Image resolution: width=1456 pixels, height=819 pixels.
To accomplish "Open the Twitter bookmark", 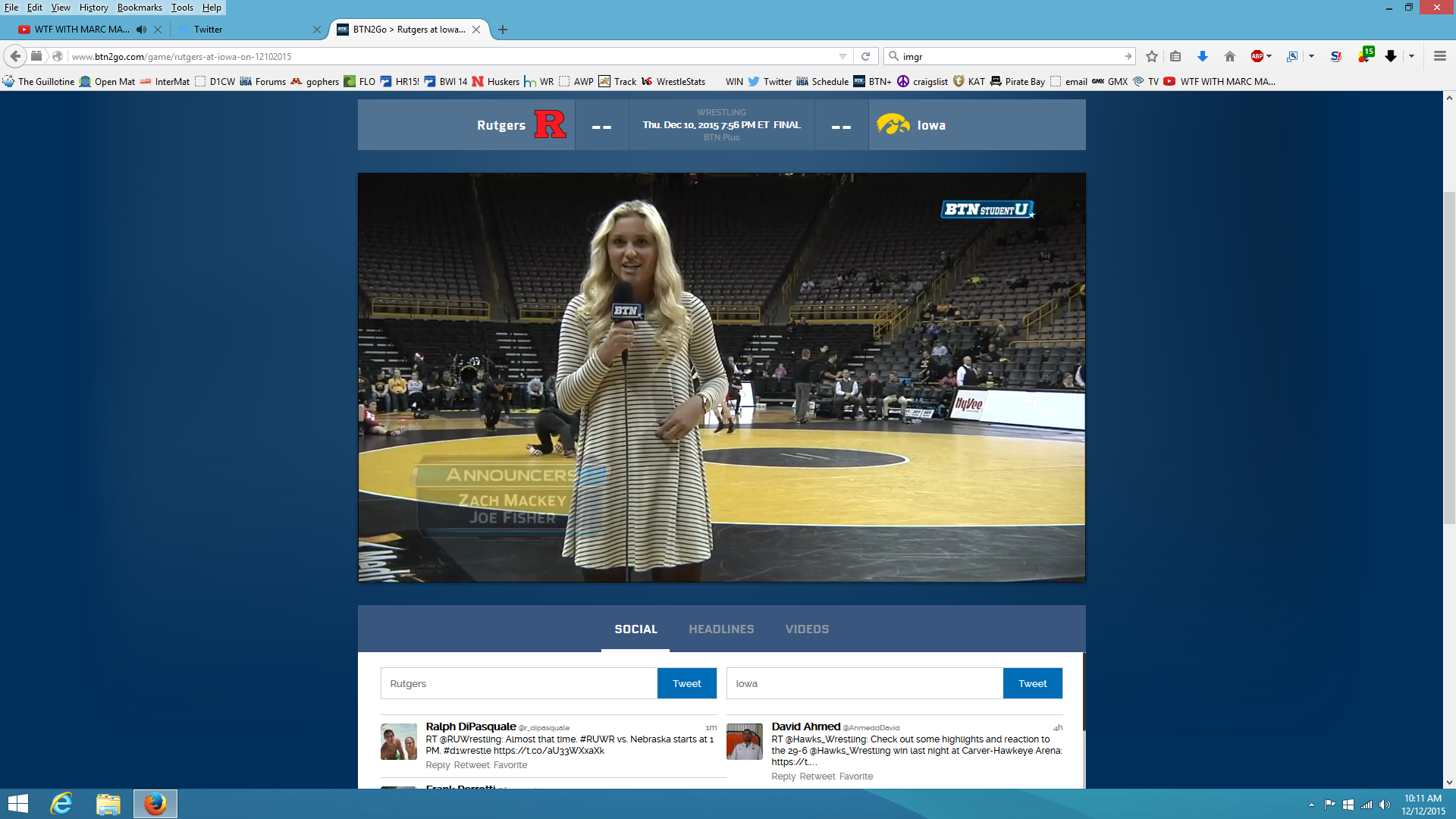I will click(x=770, y=81).
